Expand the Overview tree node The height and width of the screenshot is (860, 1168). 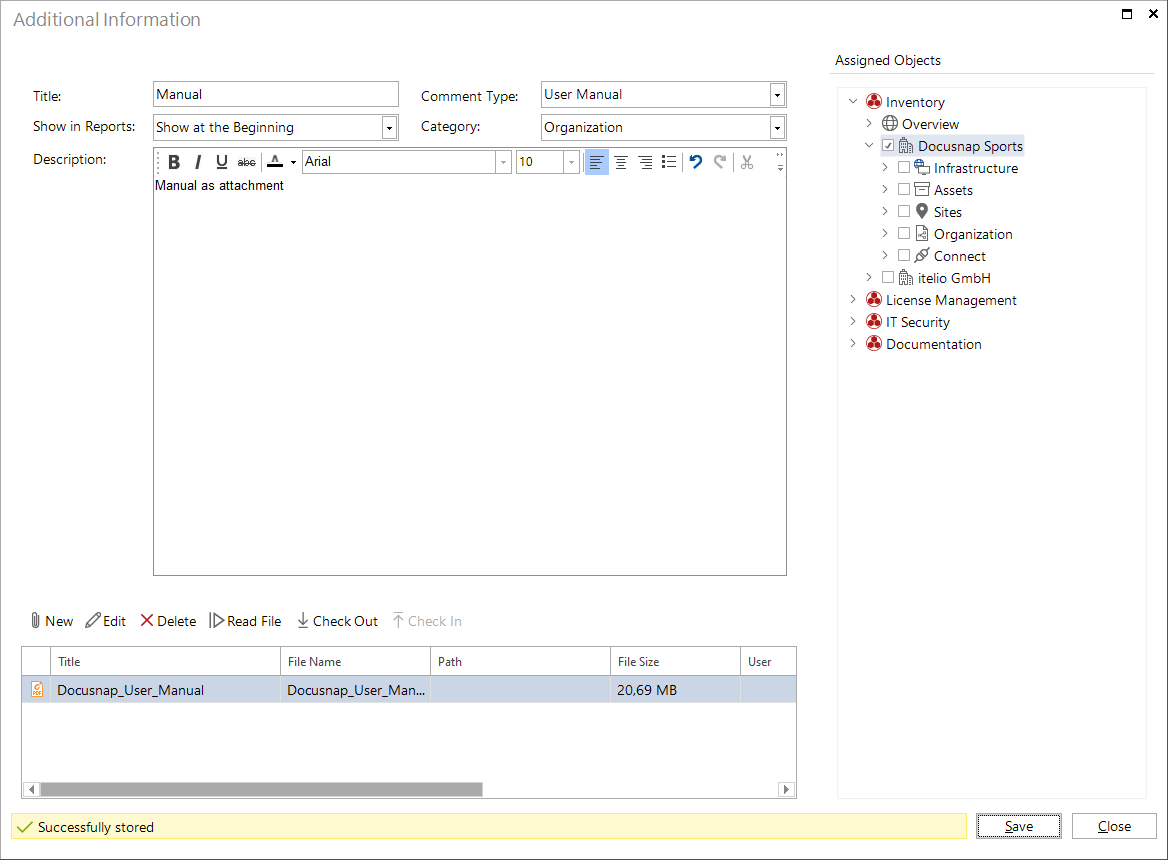click(869, 124)
